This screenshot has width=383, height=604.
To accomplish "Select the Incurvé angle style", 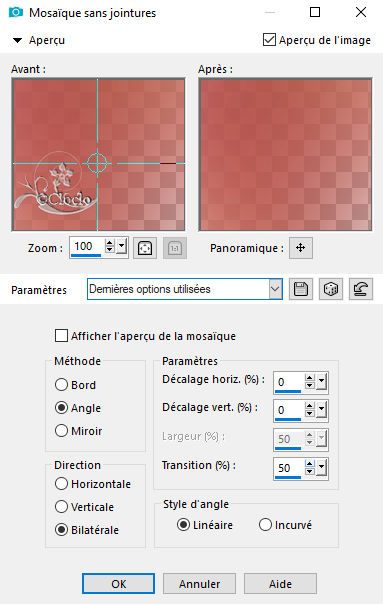I will (265, 524).
